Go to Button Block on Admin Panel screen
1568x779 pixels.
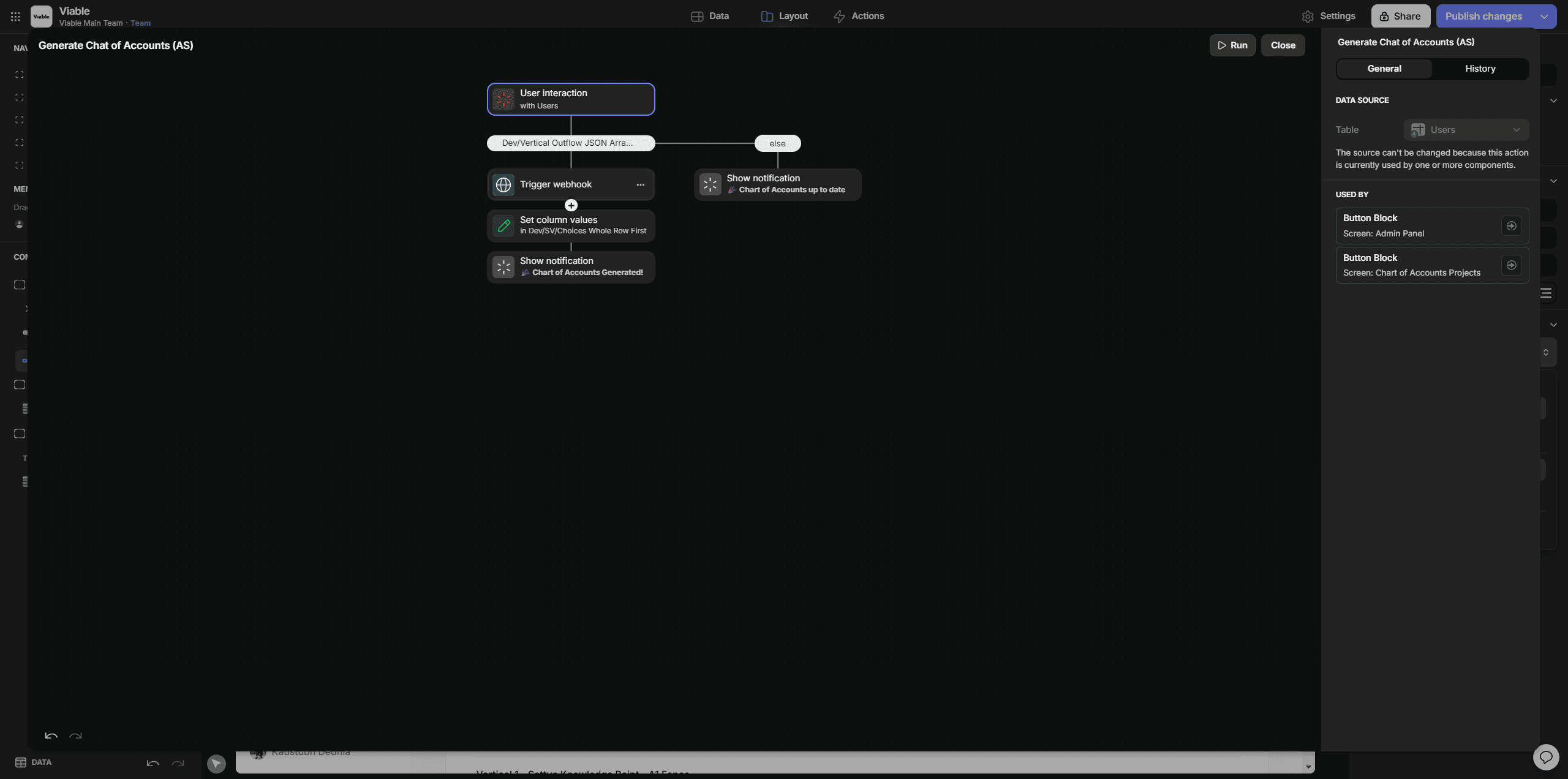pyautogui.click(x=1511, y=226)
